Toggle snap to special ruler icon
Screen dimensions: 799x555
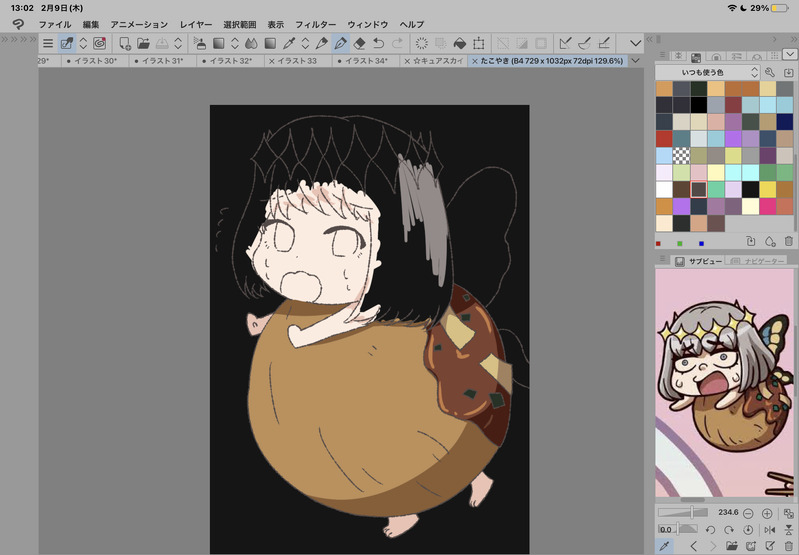coord(584,43)
